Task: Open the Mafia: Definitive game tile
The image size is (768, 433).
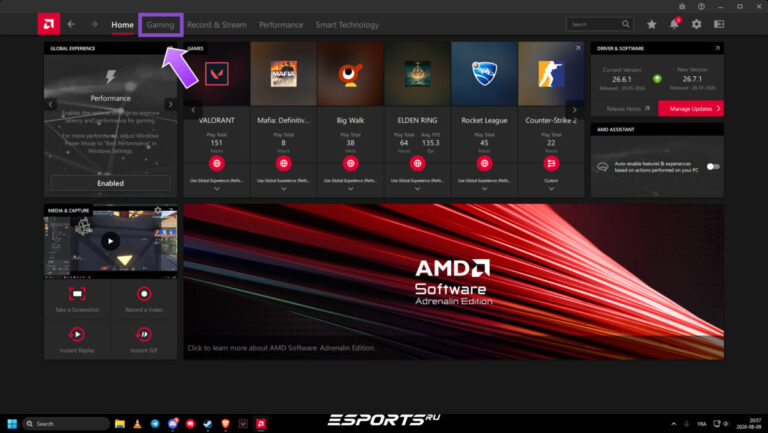Action: point(284,74)
